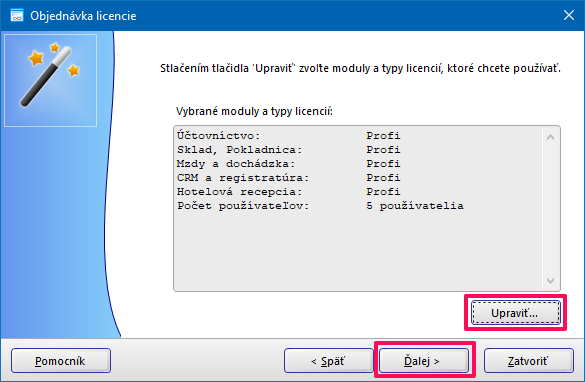Screen dimensions: 585x382
Task: Click the Objednávka licencie title bar text
Action: [83, 16]
